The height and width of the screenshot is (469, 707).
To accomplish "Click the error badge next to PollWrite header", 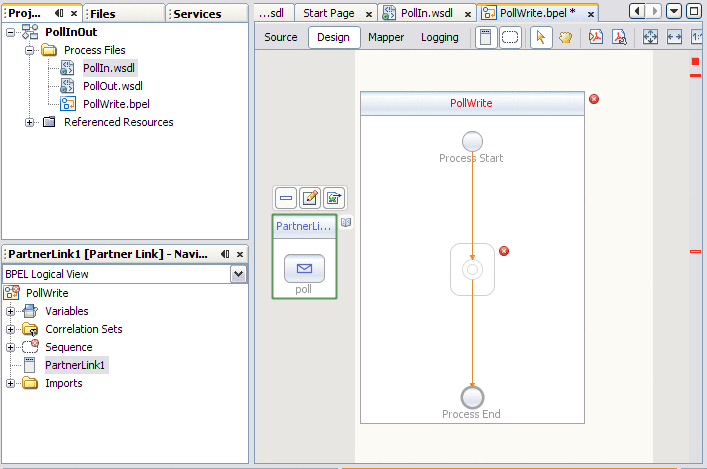I will coord(594,99).
